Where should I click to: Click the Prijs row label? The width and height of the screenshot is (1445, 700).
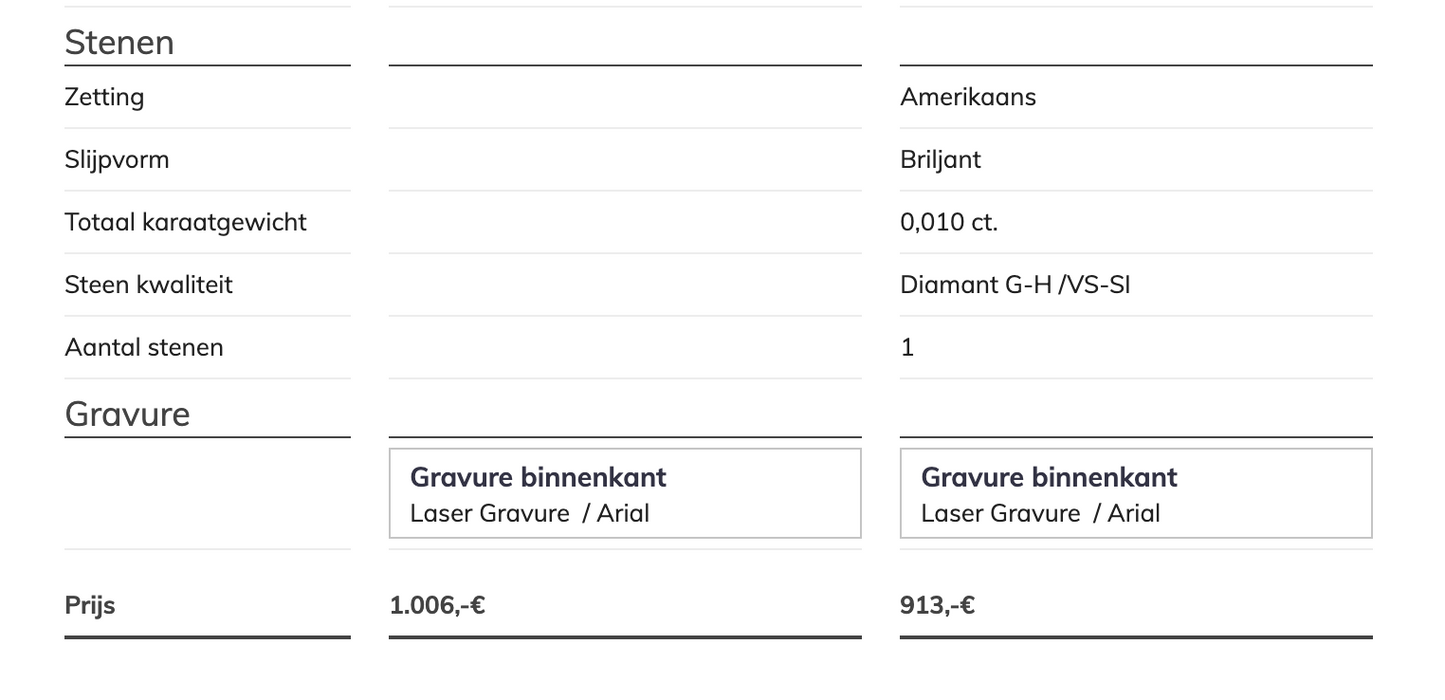click(90, 605)
